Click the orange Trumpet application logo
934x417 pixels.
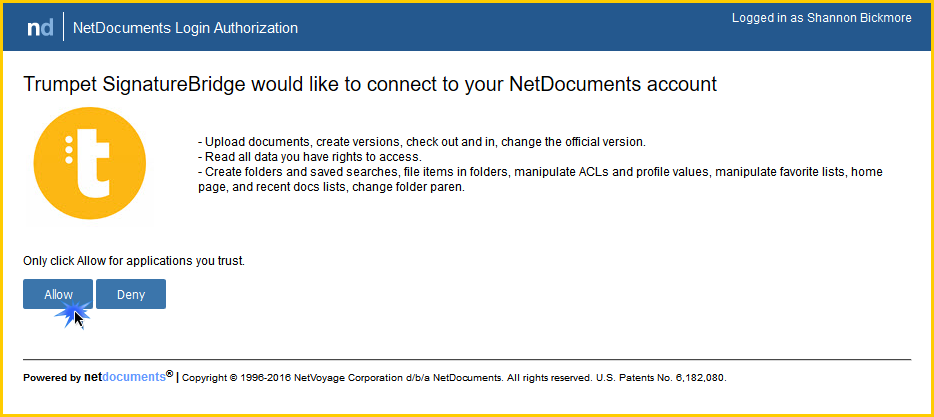pyautogui.click(x=89, y=163)
